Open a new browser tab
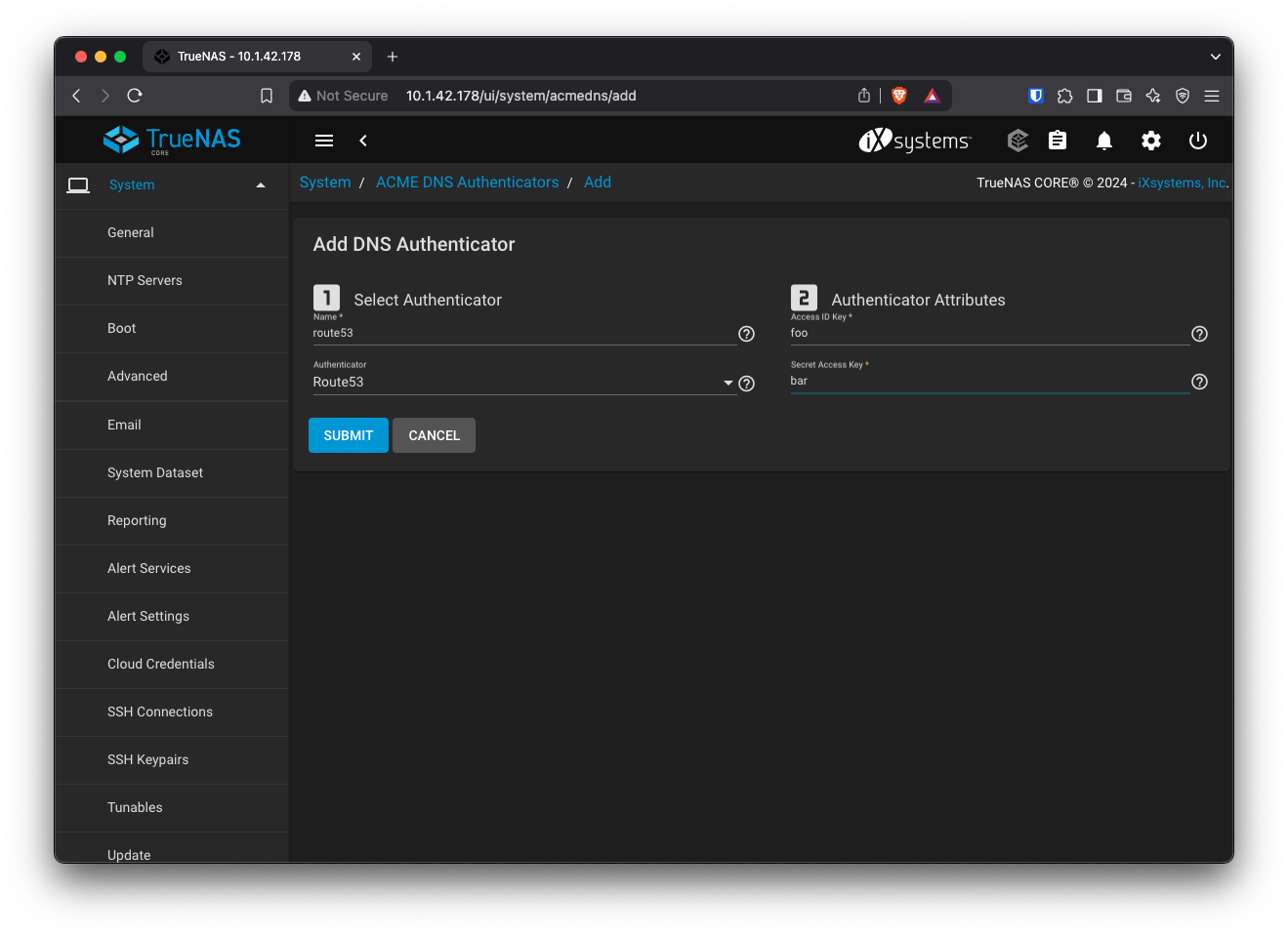 pyautogui.click(x=393, y=57)
